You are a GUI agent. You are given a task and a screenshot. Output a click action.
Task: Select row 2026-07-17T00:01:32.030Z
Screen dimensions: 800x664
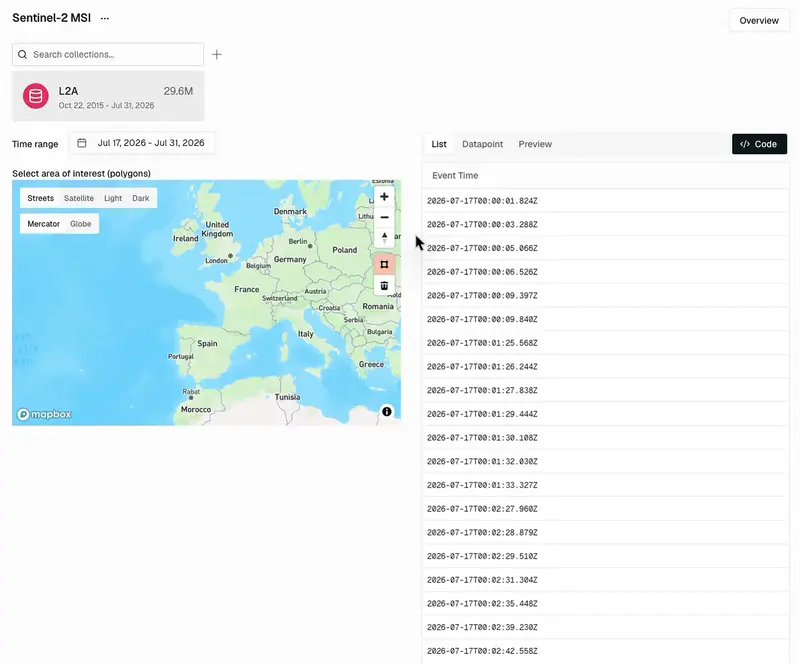(x=605, y=461)
